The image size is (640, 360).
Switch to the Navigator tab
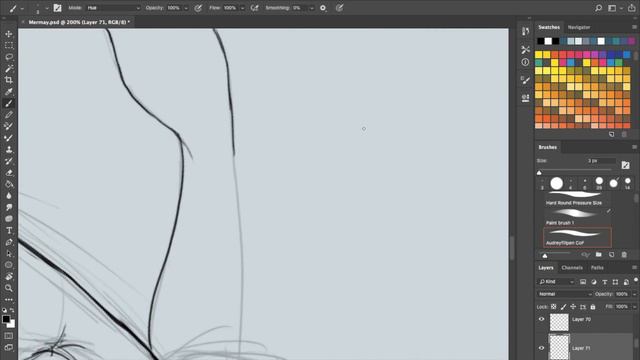pyautogui.click(x=579, y=27)
